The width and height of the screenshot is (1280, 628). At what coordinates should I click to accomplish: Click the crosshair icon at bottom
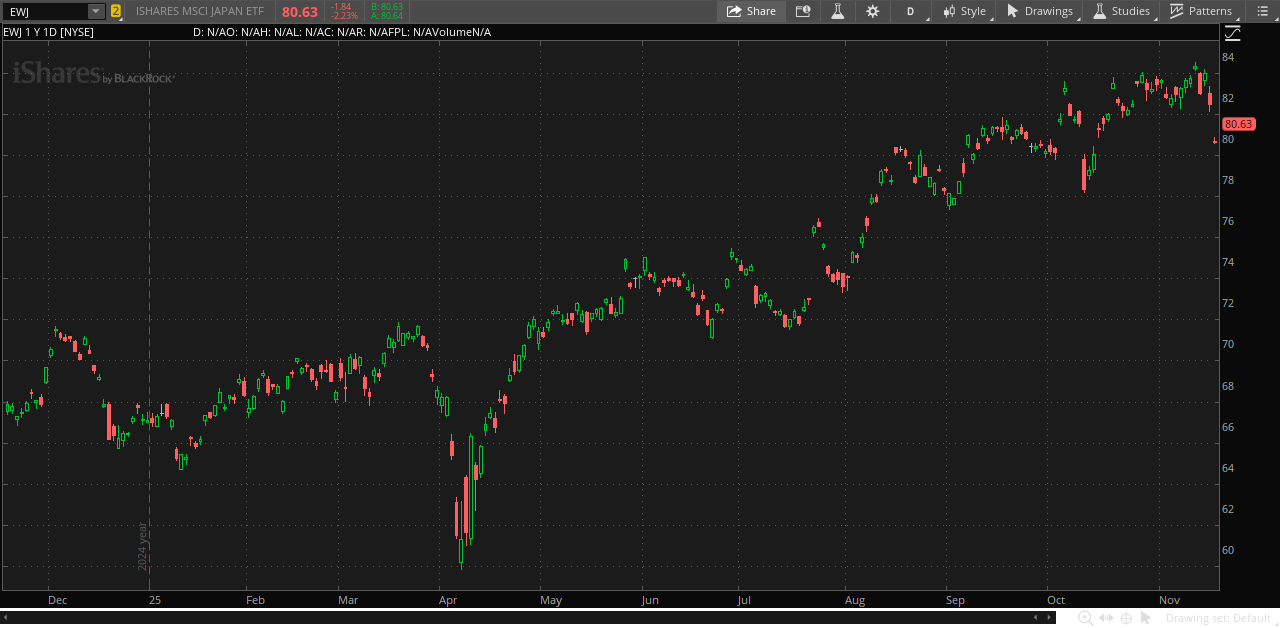click(1126, 618)
